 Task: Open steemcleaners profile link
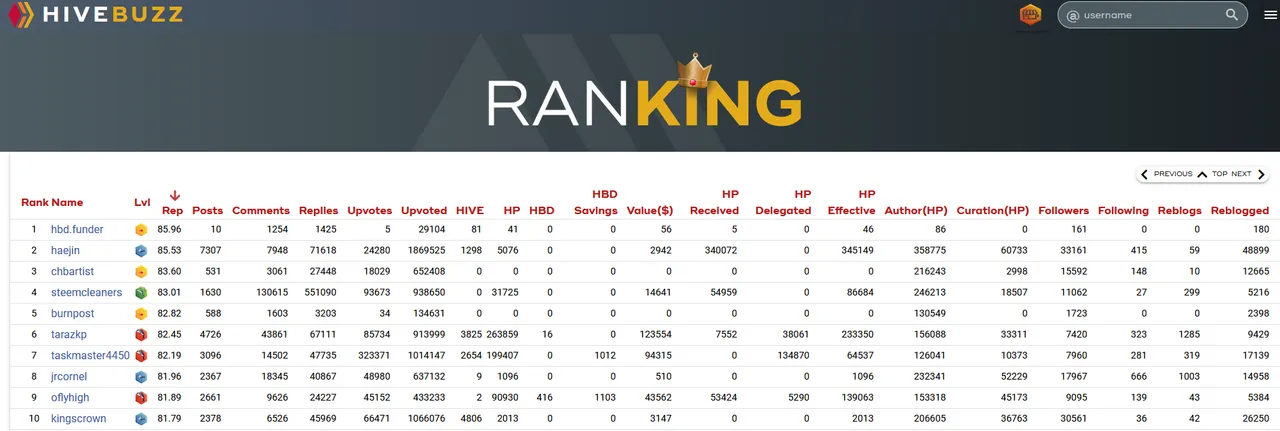pos(86,293)
